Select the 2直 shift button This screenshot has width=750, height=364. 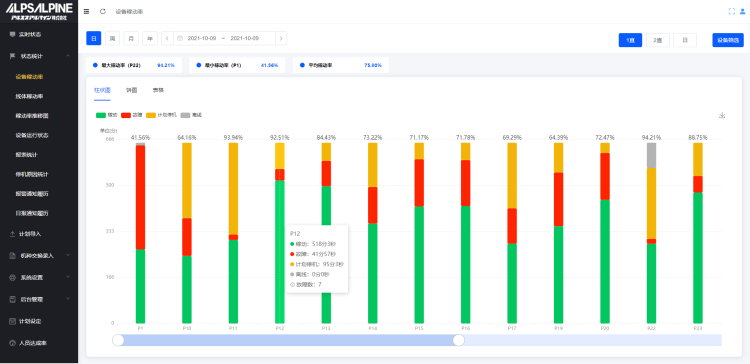coord(658,40)
